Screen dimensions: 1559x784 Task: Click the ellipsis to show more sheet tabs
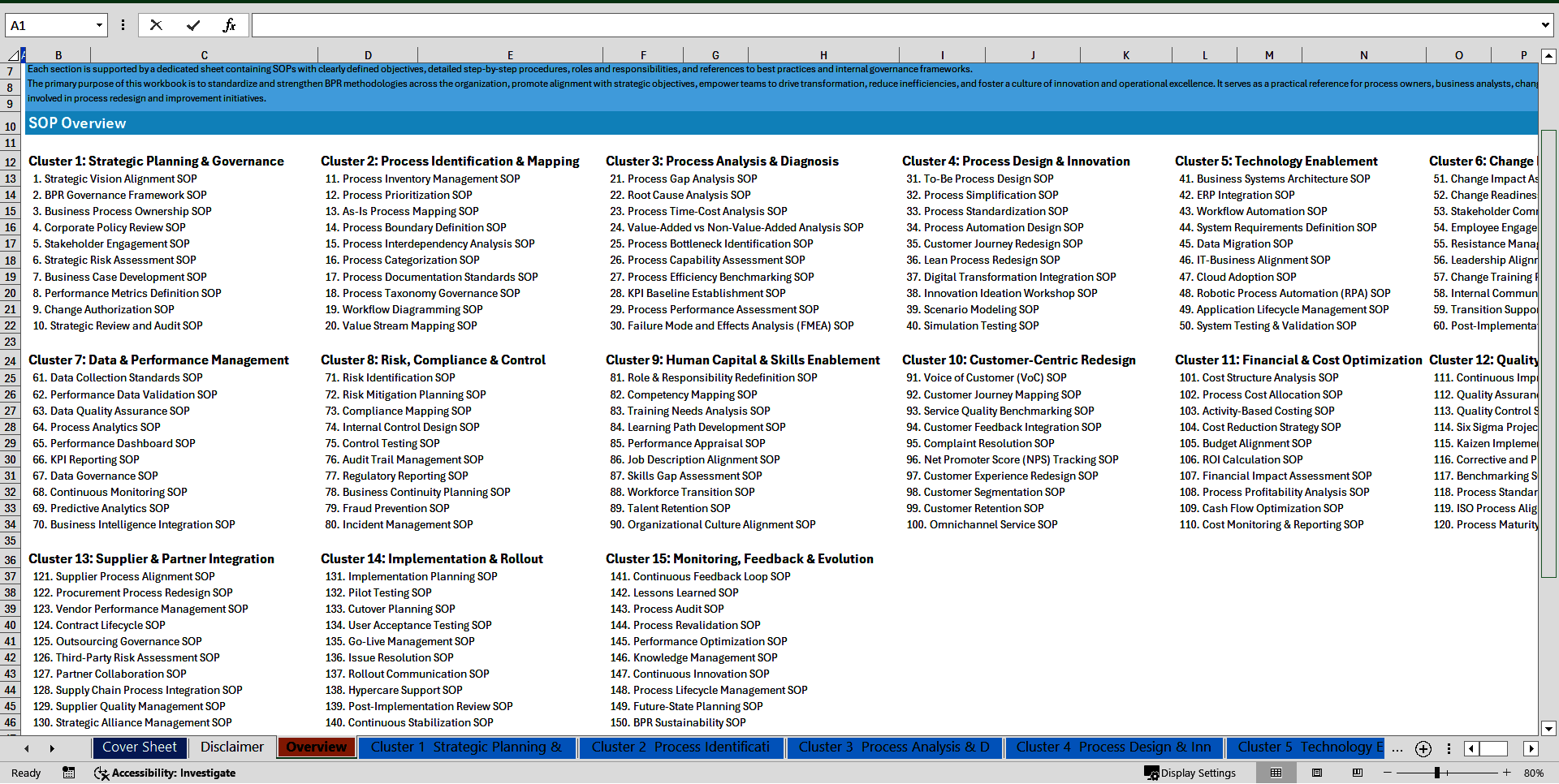pyautogui.click(x=1397, y=748)
